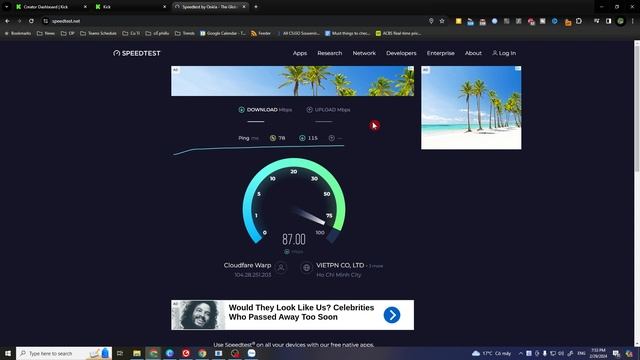Bookmark this page with star icon

click(442, 21)
